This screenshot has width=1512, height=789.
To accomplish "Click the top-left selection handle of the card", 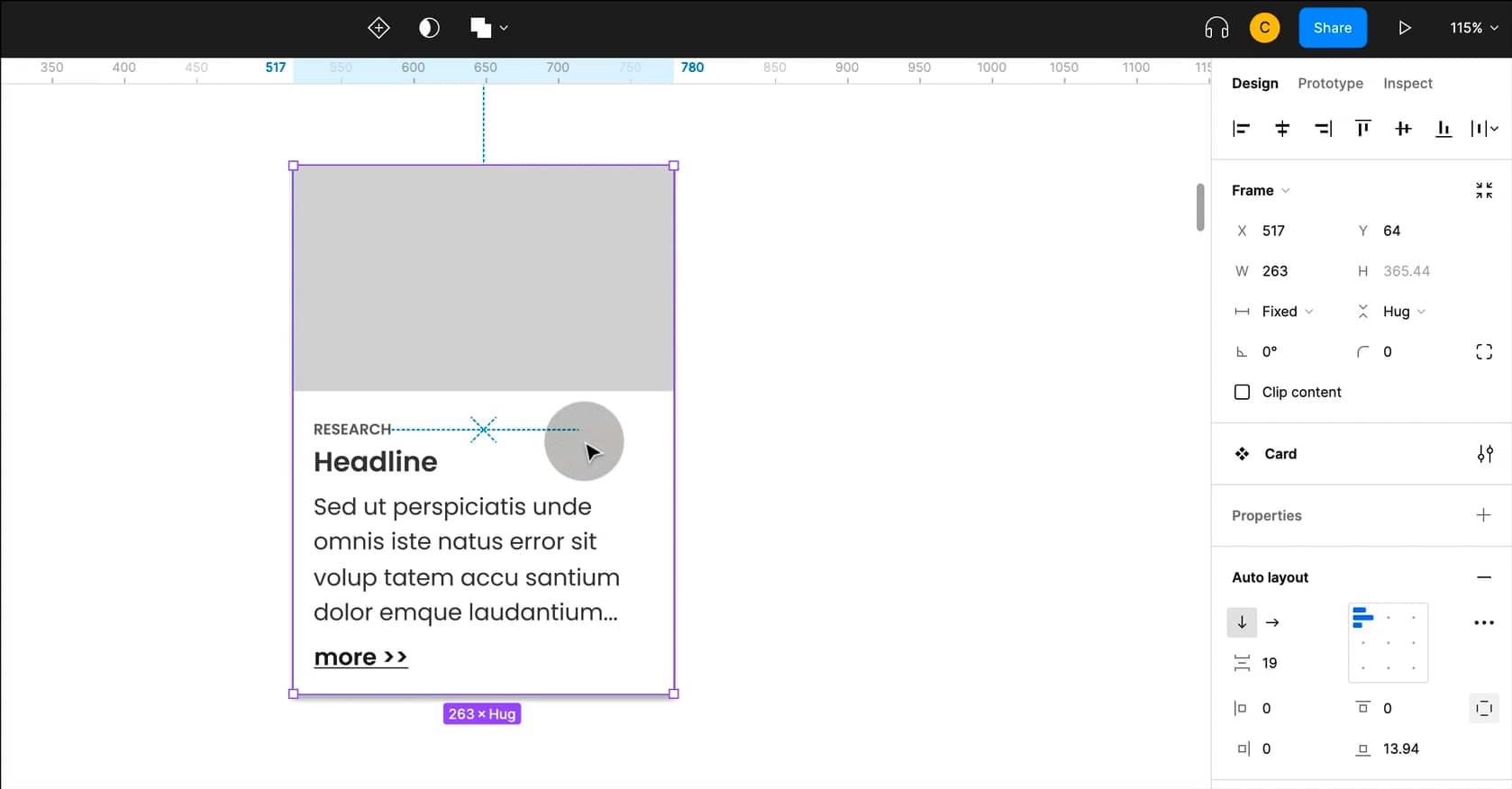I will click(x=293, y=166).
